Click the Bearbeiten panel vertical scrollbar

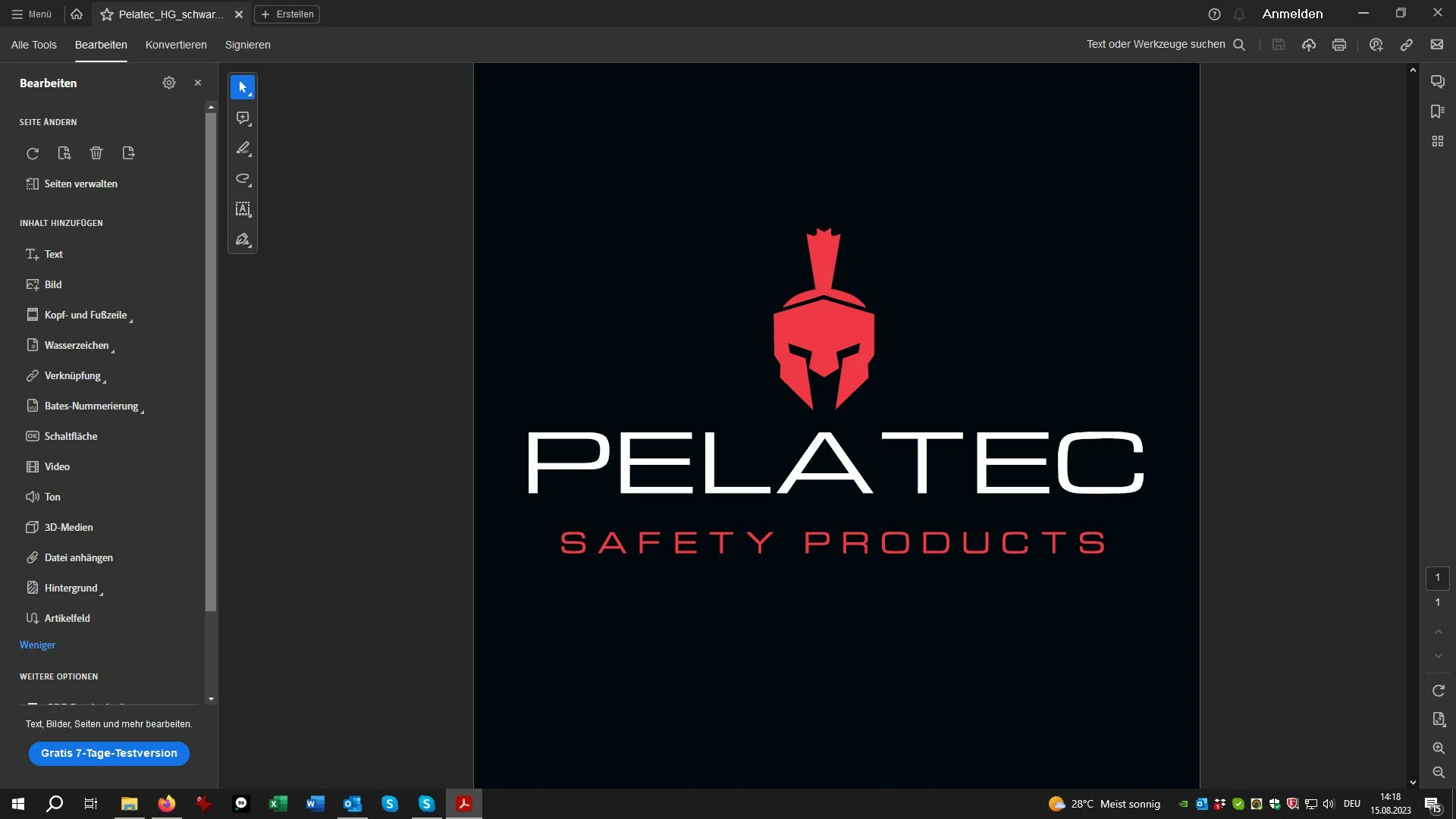click(x=211, y=362)
